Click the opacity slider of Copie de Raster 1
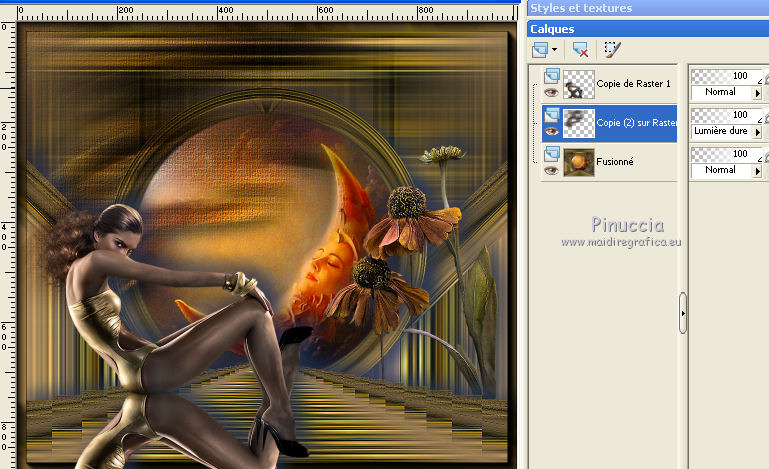769x469 pixels. tap(727, 76)
